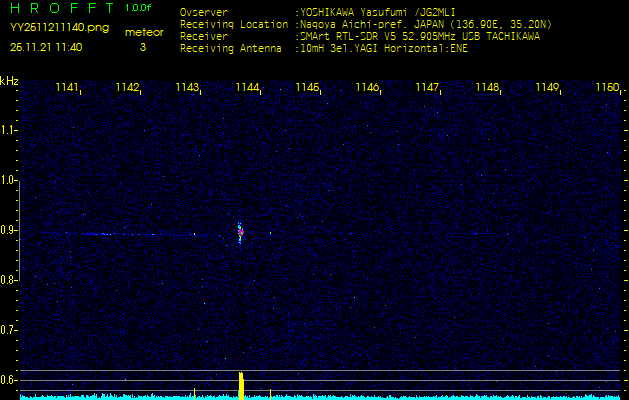
Task: Click the 0.9 kHz frequency axis label
Action: click(x=9, y=230)
